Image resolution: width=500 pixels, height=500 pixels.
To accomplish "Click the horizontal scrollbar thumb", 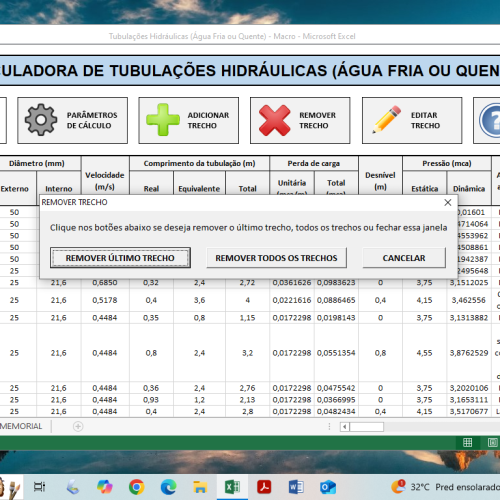I will [x=366, y=427].
